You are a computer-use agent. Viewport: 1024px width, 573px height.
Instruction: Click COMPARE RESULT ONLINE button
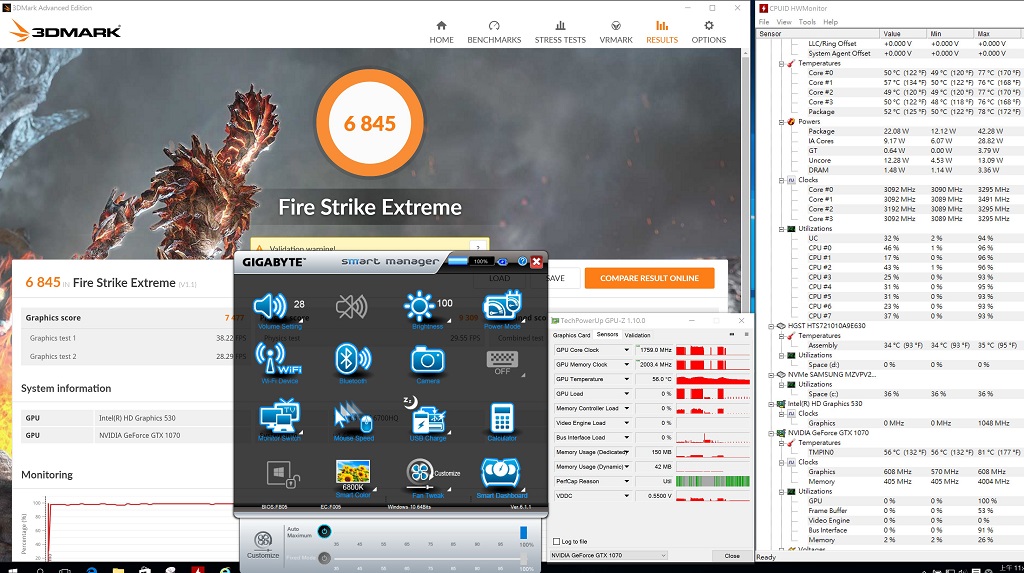pos(649,278)
